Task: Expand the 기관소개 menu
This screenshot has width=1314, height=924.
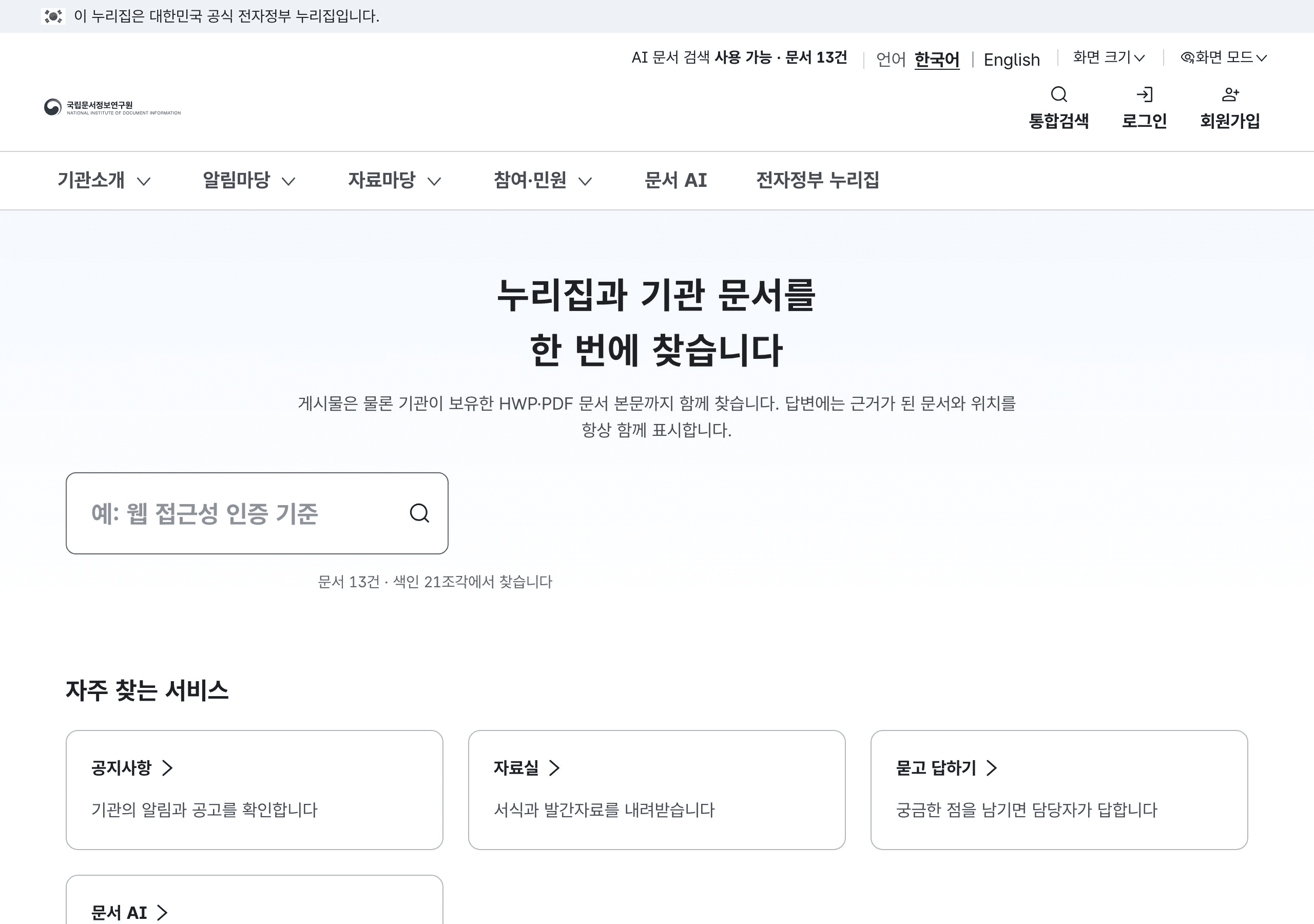Action: 104,180
